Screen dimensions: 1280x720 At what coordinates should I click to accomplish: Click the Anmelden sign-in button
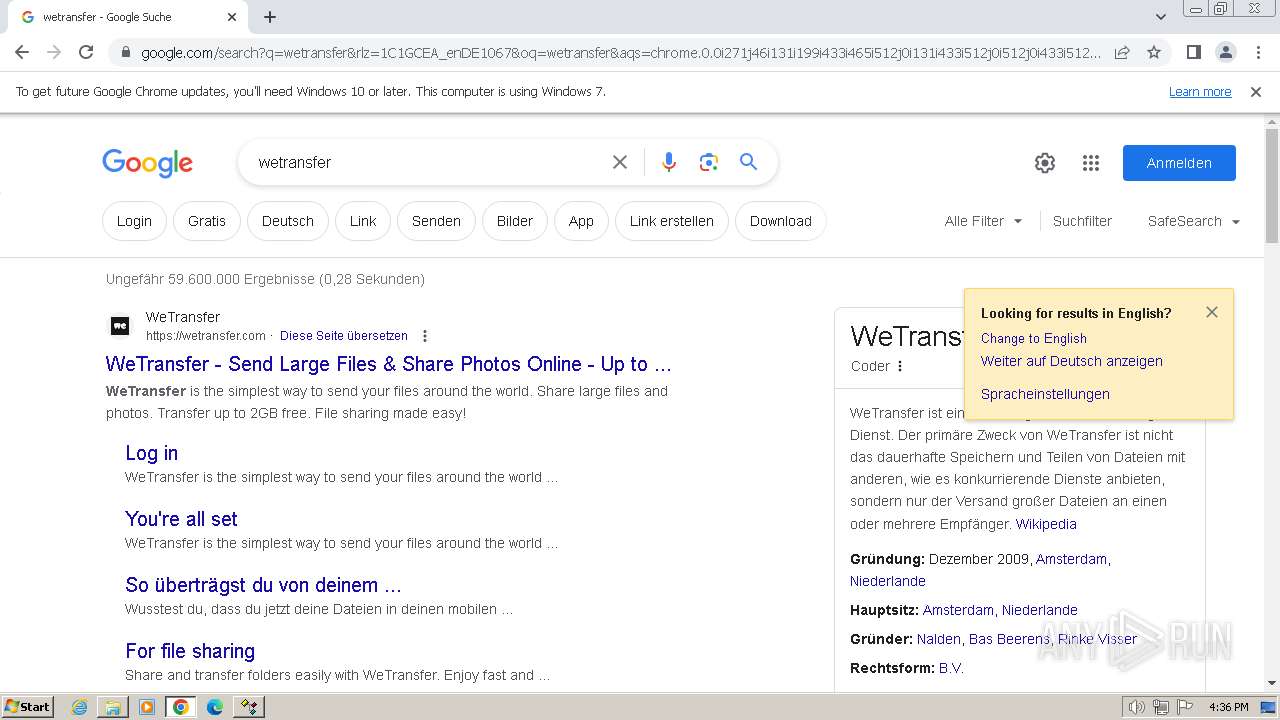pyautogui.click(x=1179, y=163)
